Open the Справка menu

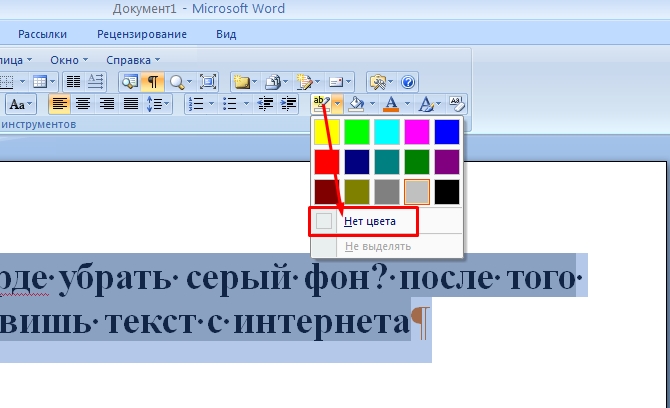coord(133,60)
